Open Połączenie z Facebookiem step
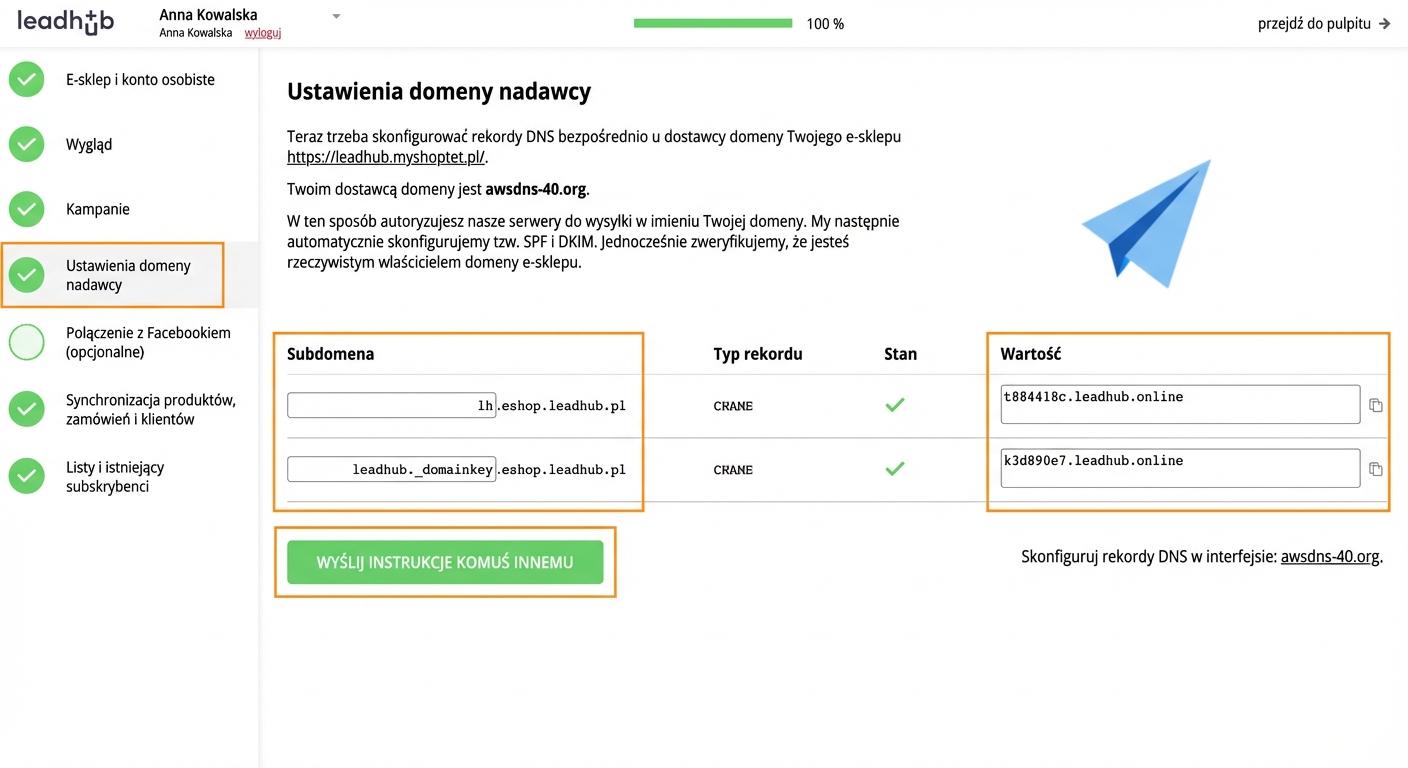 148,342
